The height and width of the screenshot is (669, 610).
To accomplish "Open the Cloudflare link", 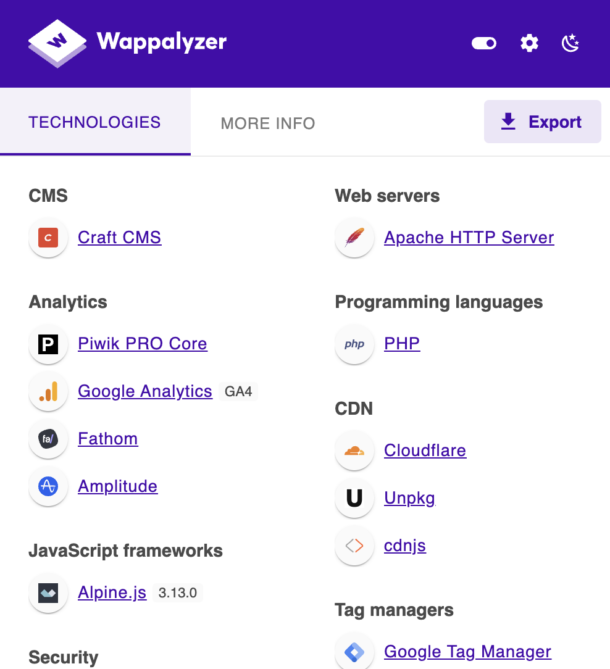I will (425, 450).
